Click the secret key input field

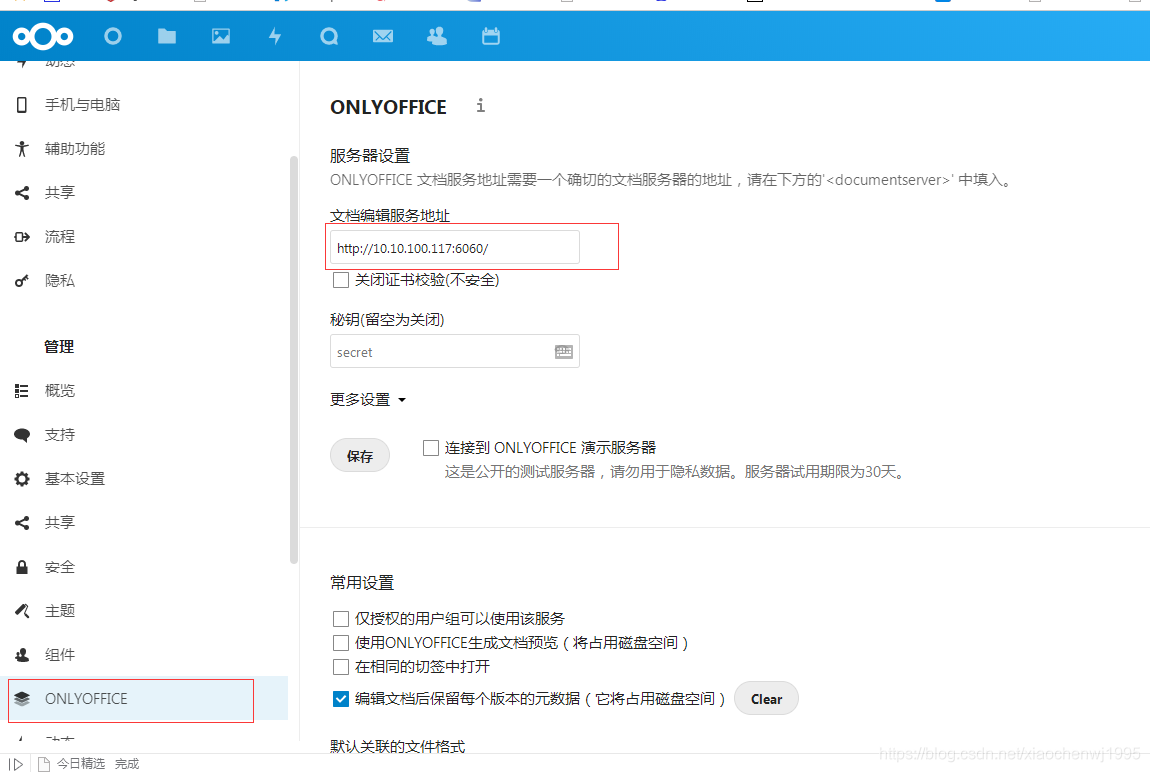(455, 351)
